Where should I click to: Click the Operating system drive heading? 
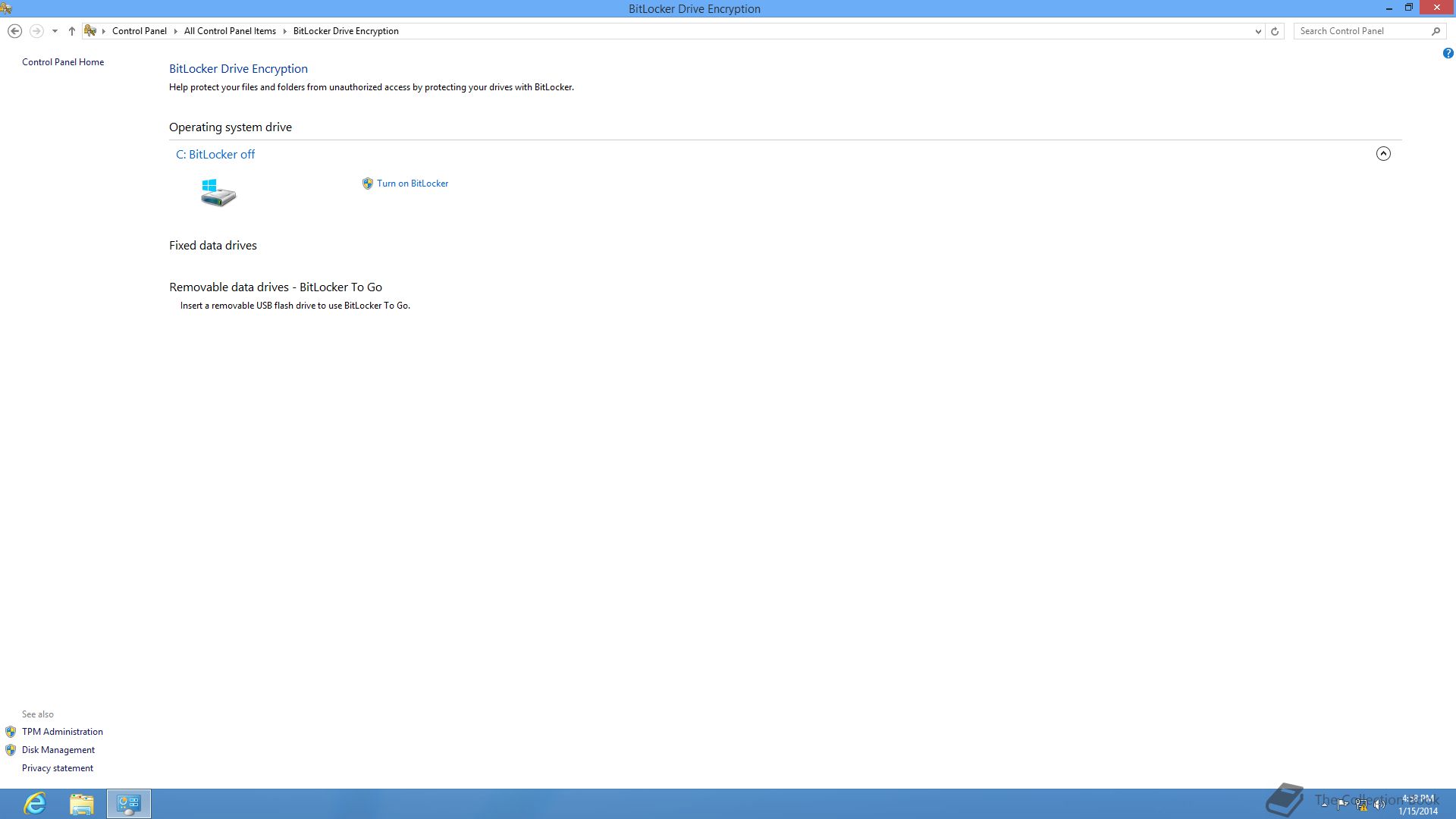click(231, 127)
